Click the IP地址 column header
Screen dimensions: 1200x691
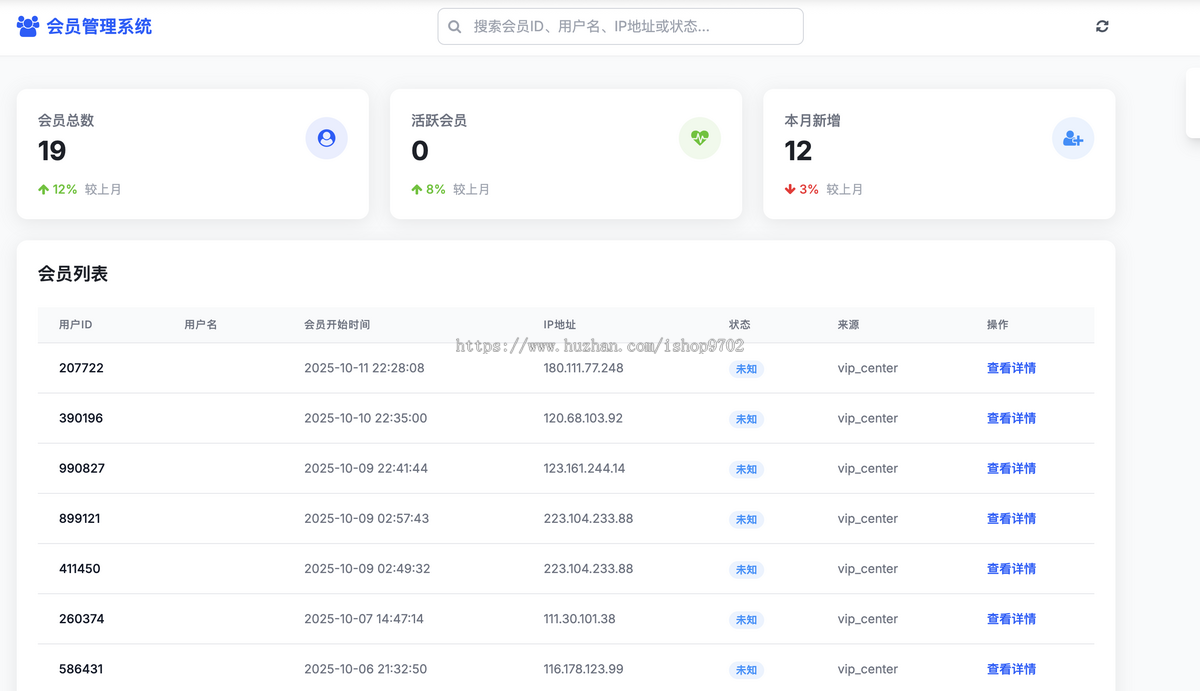[x=560, y=325]
